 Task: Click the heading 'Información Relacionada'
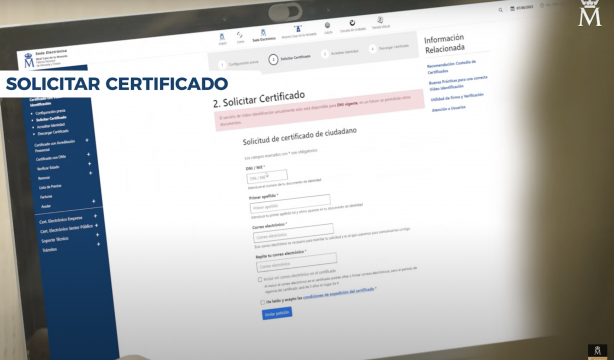(445, 43)
